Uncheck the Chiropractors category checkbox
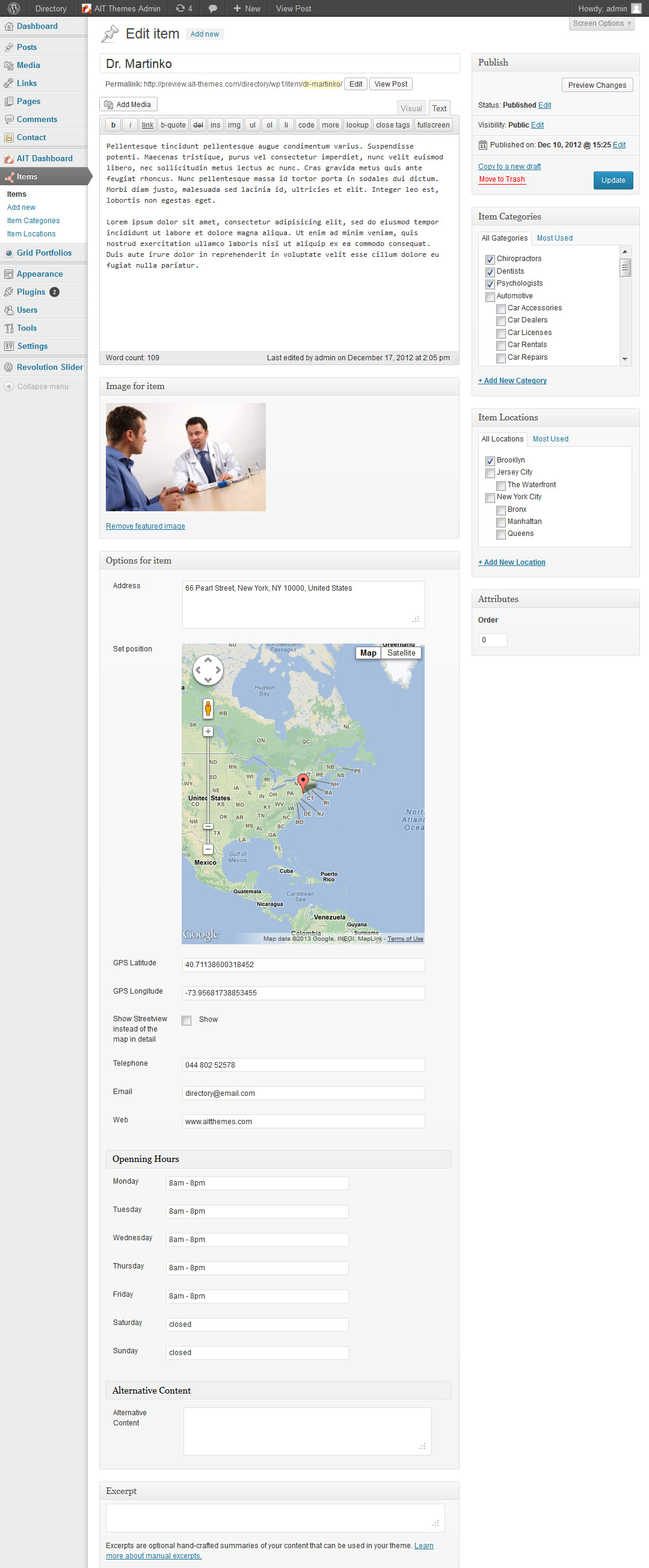The height and width of the screenshot is (1568, 649). point(490,259)
